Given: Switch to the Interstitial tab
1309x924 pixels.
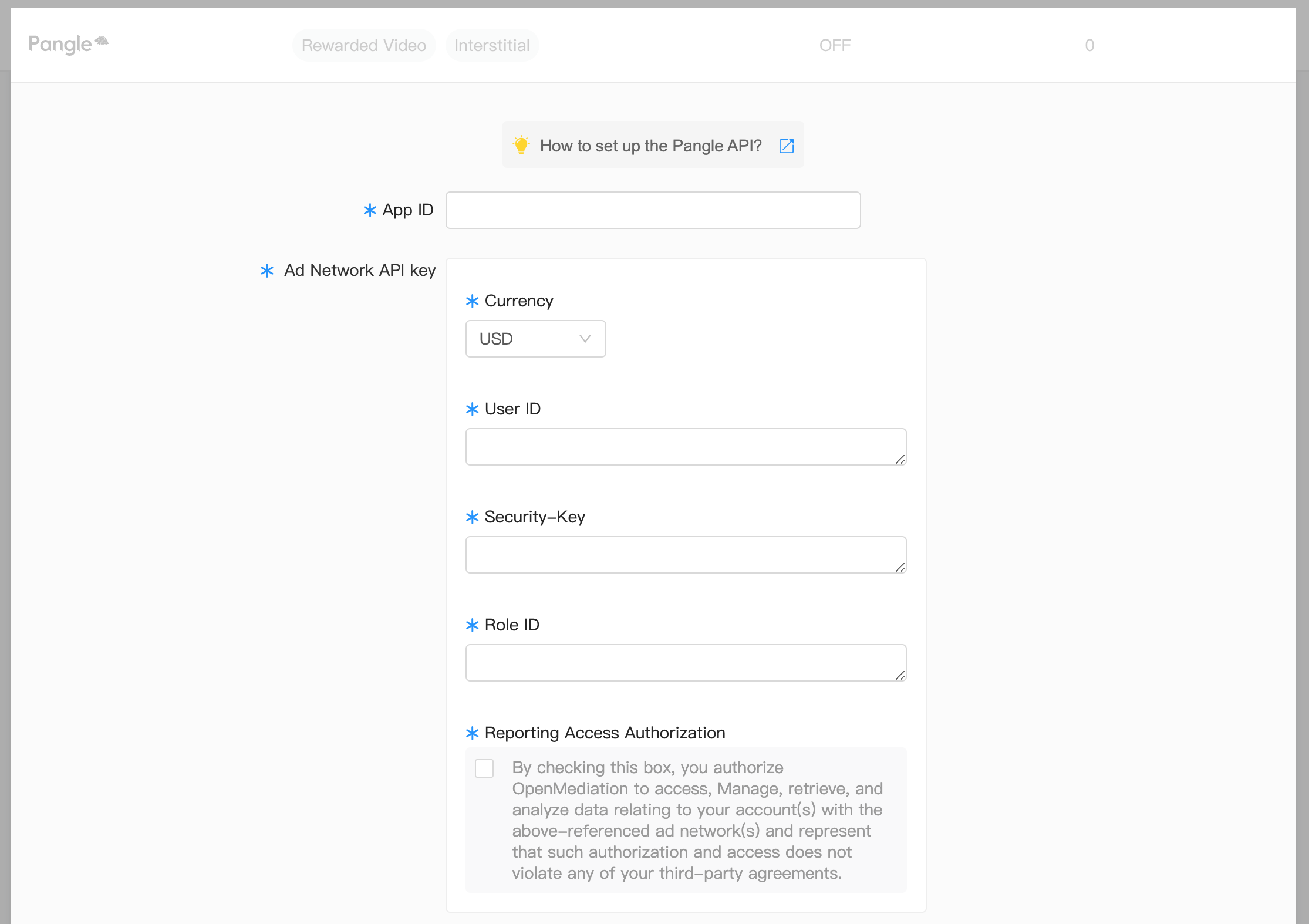Looking at the screenshot, I should click(x=492, y=45).
